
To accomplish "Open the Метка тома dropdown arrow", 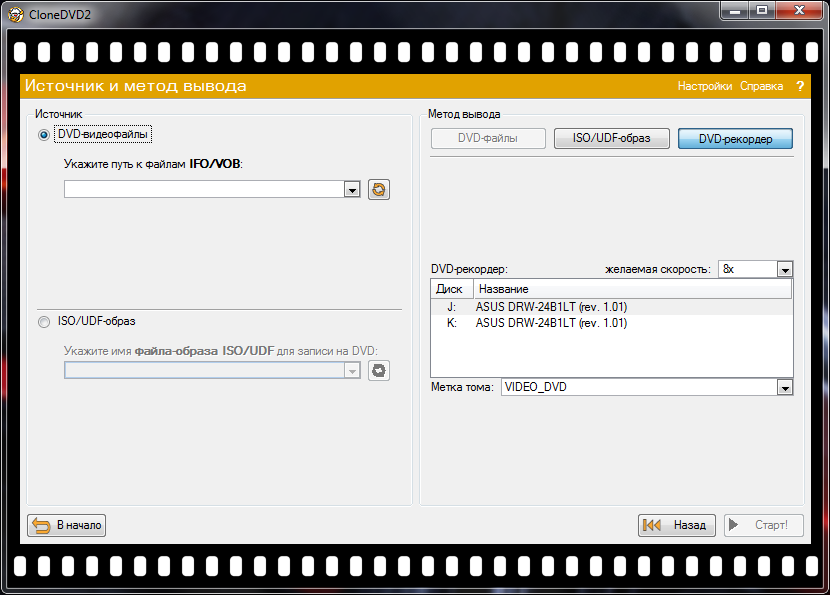I will pyautogui.click(x=785, y=387).
